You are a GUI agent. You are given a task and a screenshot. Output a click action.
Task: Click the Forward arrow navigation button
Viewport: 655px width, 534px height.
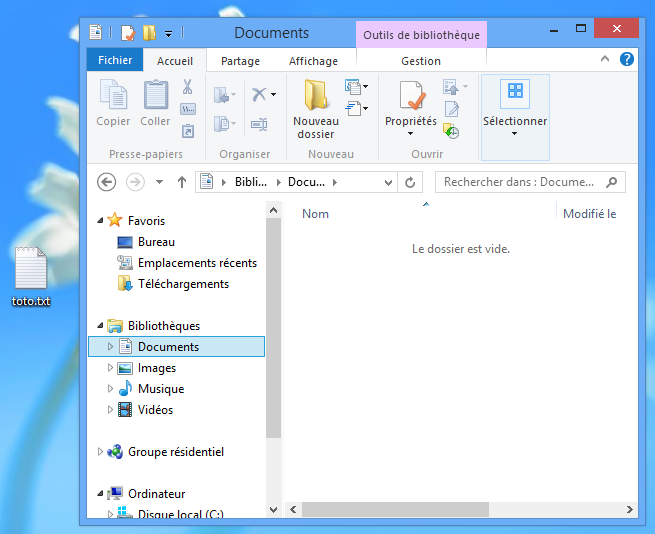point(135,182)
